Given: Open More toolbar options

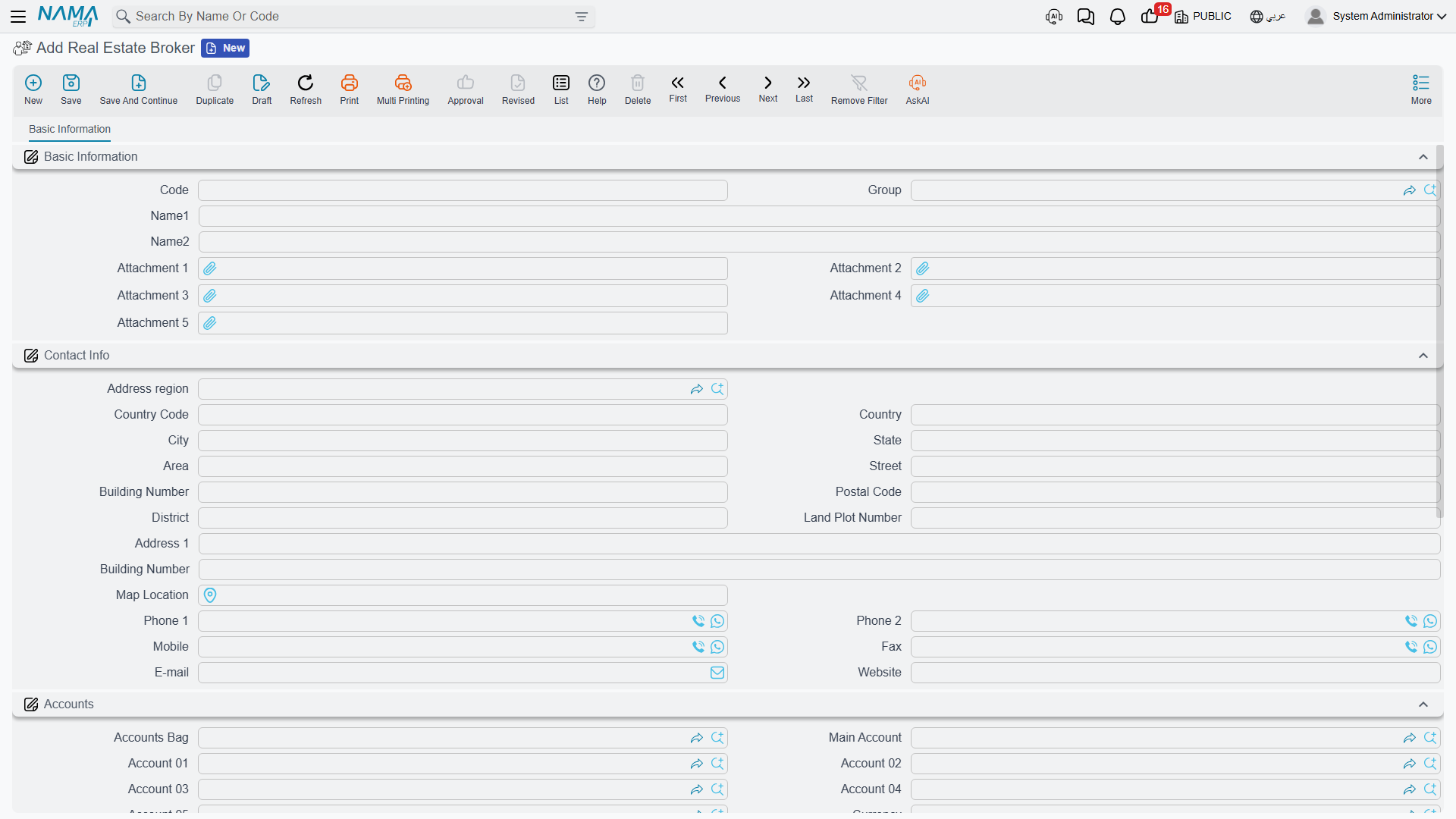Looking at the screenshot, I should (x=1421, y=89).
